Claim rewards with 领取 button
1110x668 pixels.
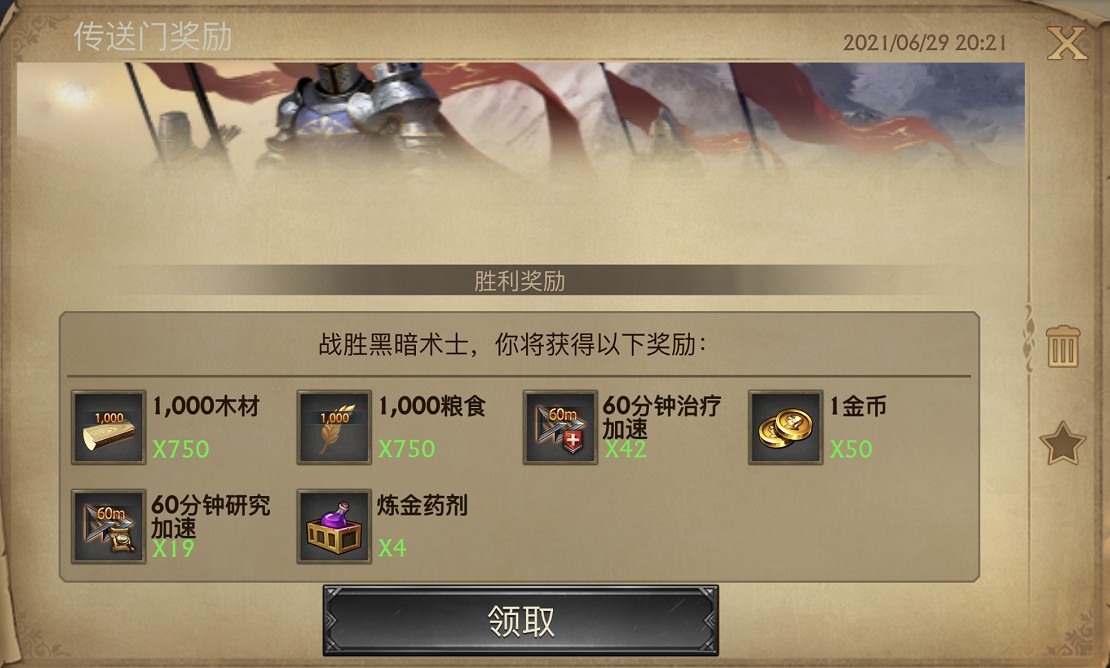click(x=520, y=621)
